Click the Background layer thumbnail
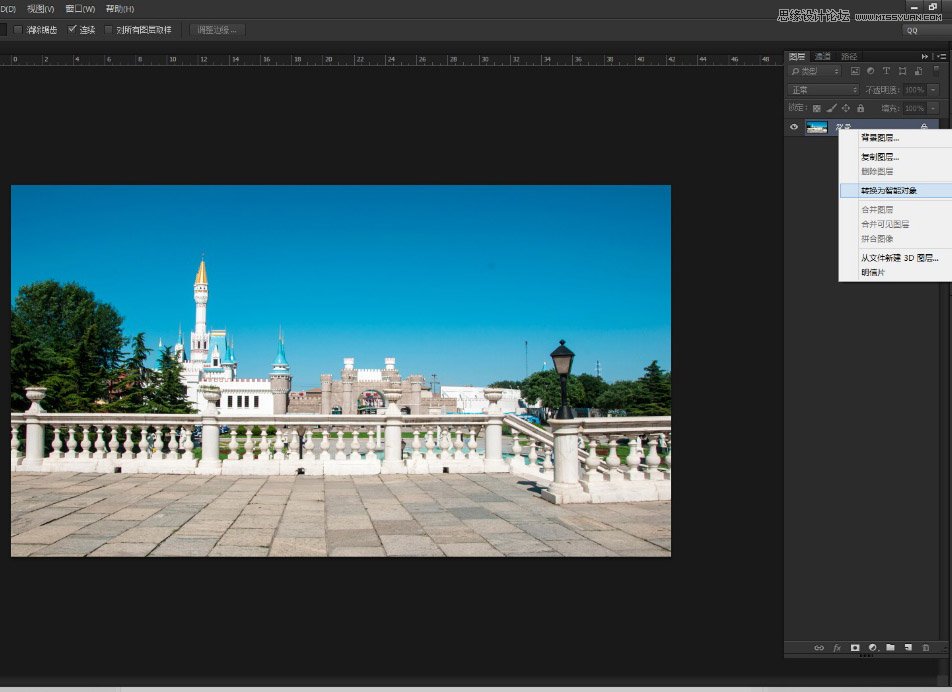Screen dimensions: 952x692 [x=817, y=127]
